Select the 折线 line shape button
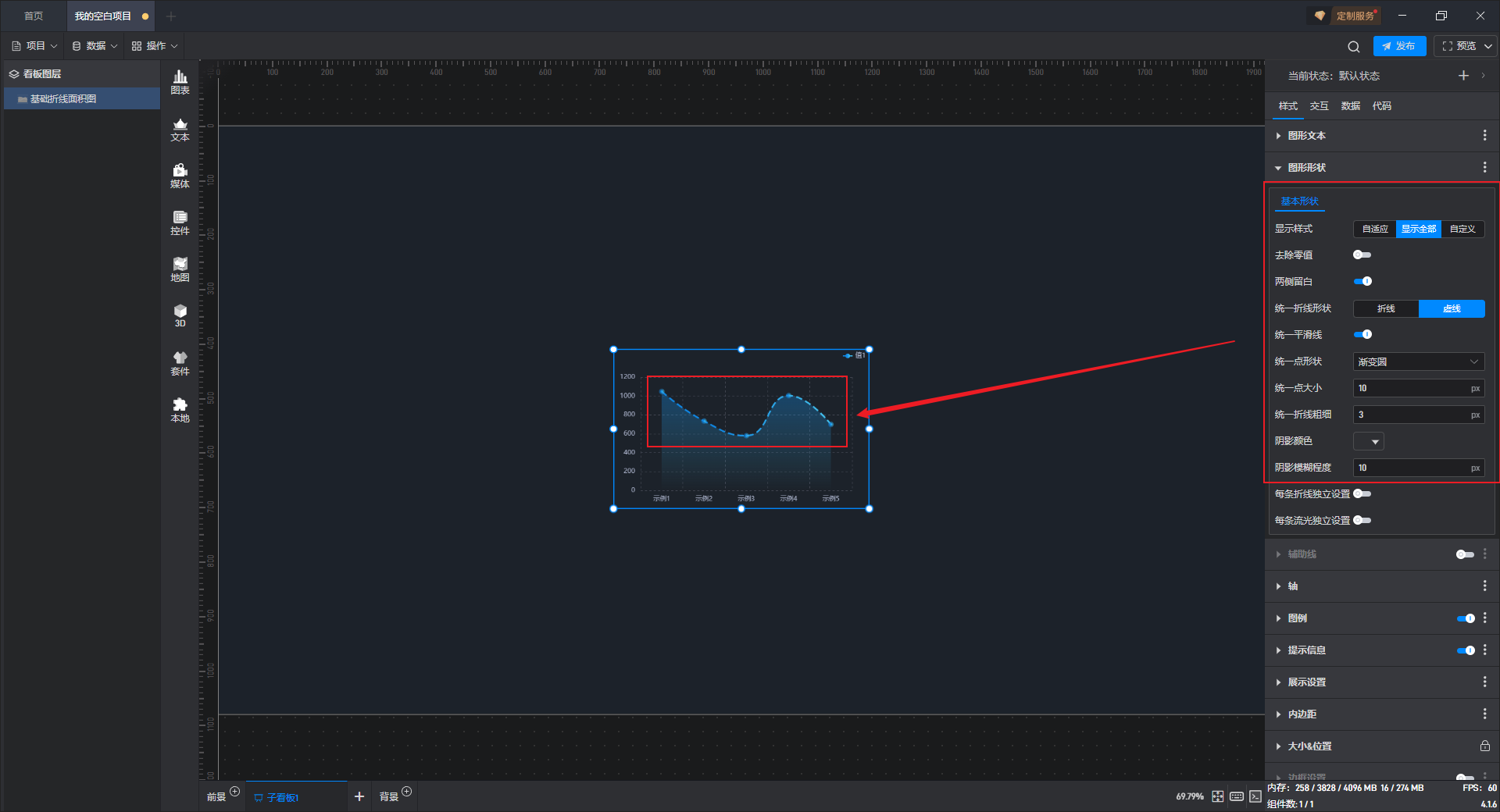1500x812 pixels. pos(1386,308)
